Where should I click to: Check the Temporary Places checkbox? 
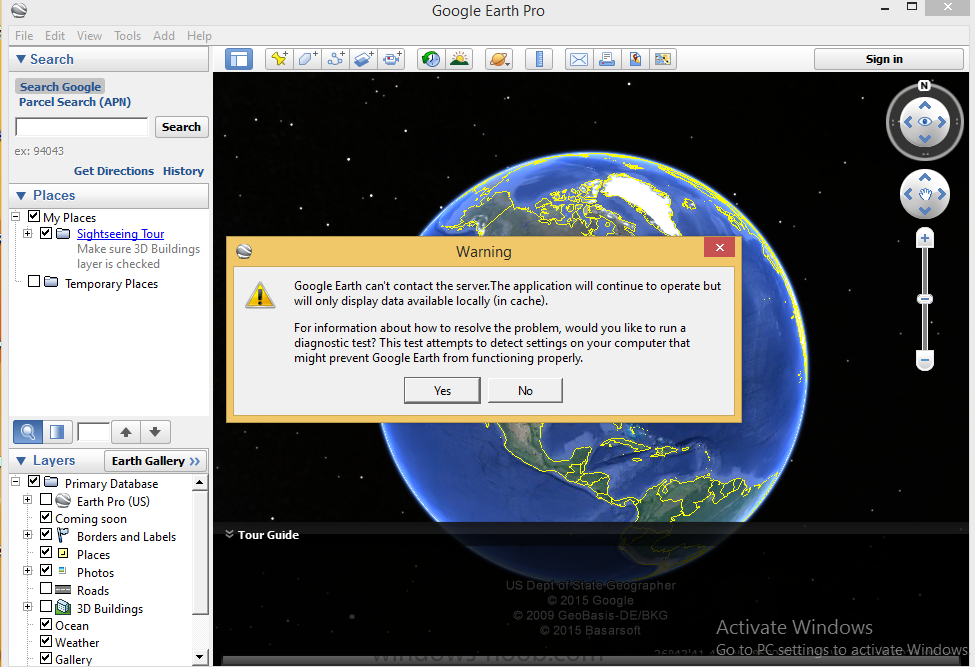point(34,282)
